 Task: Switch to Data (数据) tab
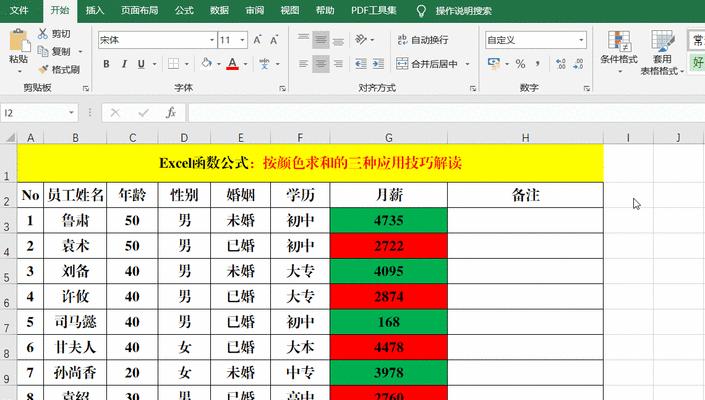pos(219,10)
